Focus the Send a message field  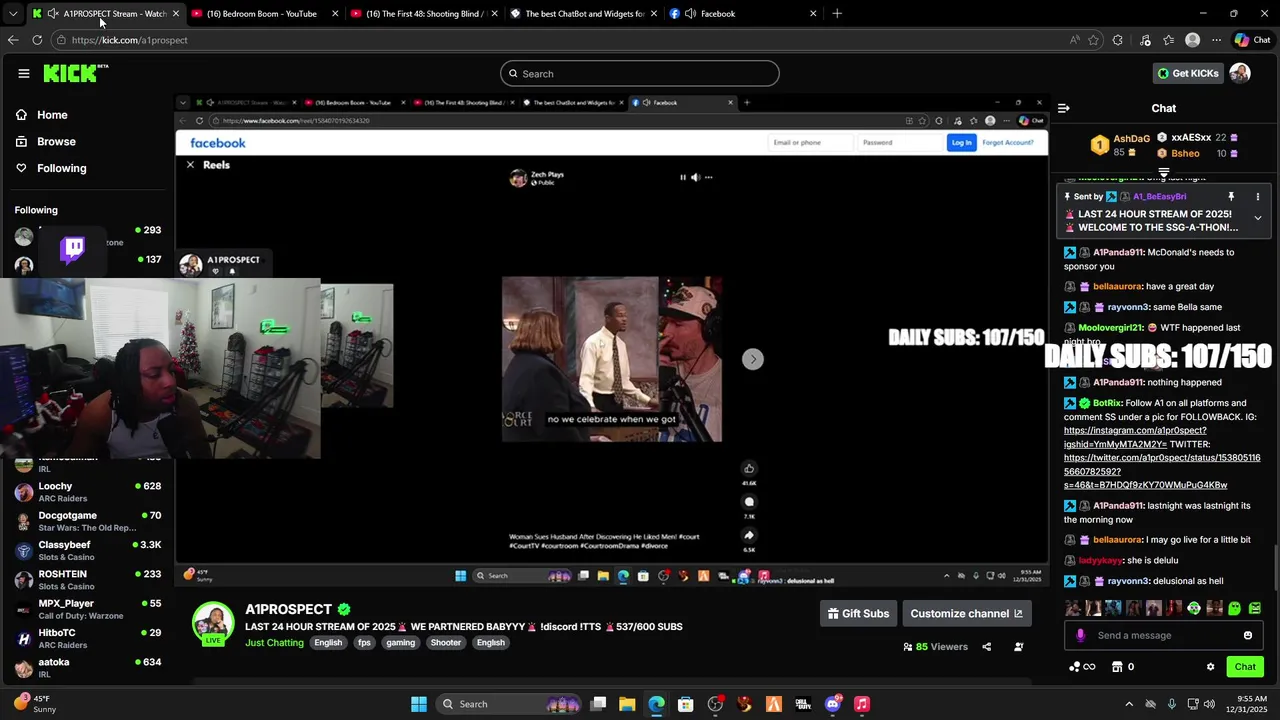coord(1164,635)
